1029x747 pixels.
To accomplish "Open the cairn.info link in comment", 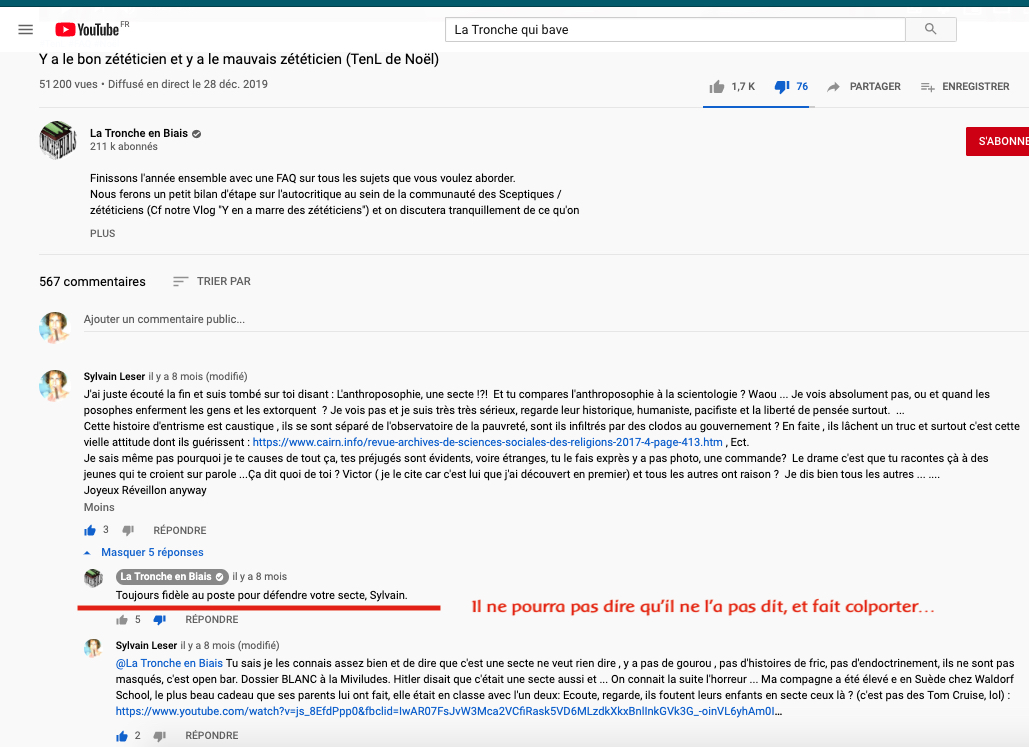I will pyautogui.click(x=487, y=441).
